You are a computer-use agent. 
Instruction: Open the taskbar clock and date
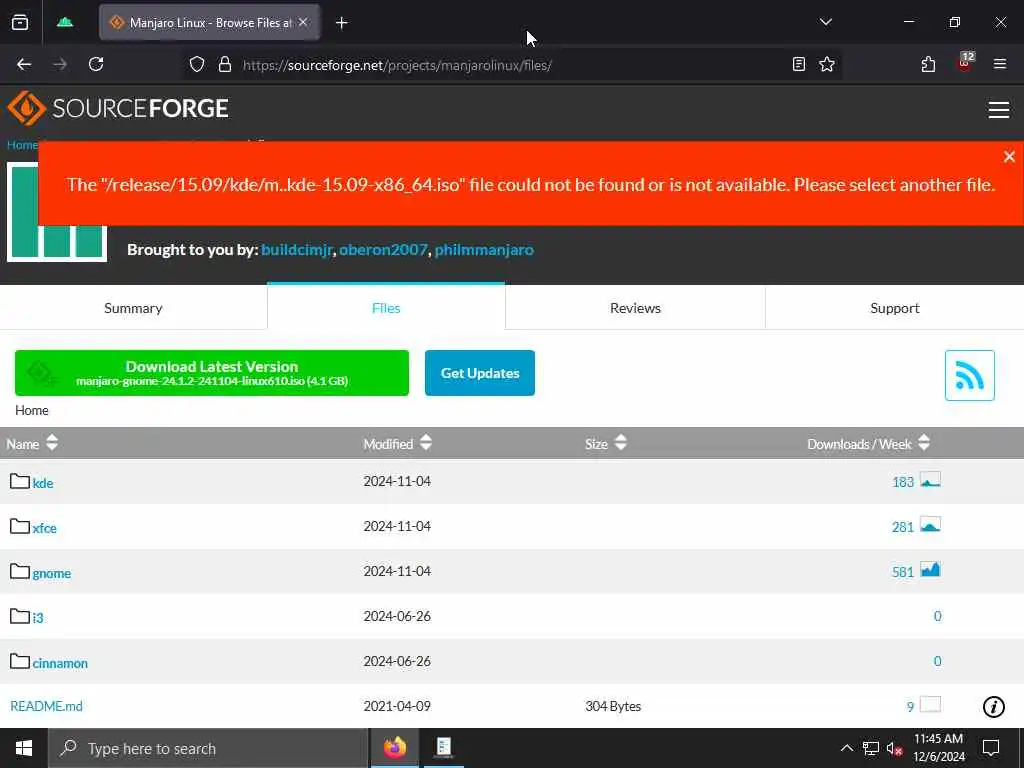(938, 748)
